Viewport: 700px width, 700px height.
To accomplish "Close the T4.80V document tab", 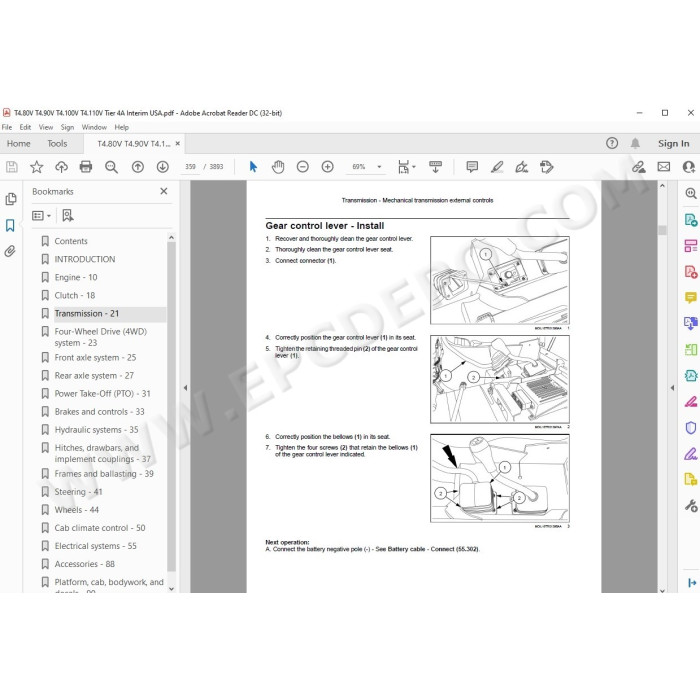I will 178,143.
